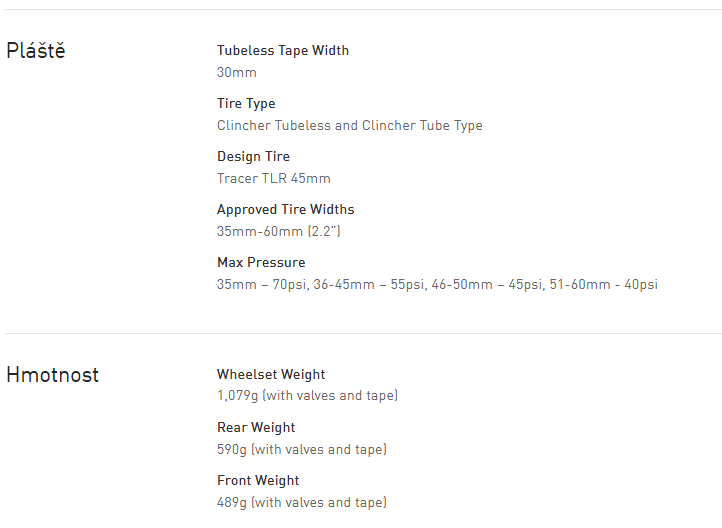Select the Wheelset Weight label

click(271, 374)
